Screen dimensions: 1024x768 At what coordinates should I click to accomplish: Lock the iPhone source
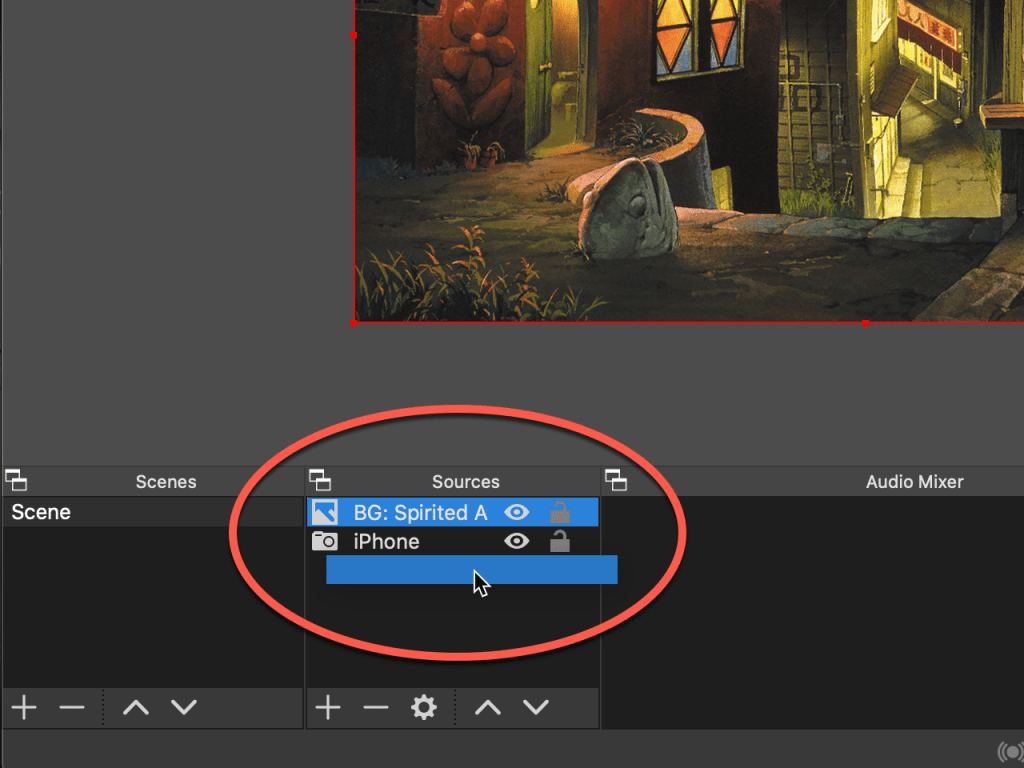[x=560, y=541]
